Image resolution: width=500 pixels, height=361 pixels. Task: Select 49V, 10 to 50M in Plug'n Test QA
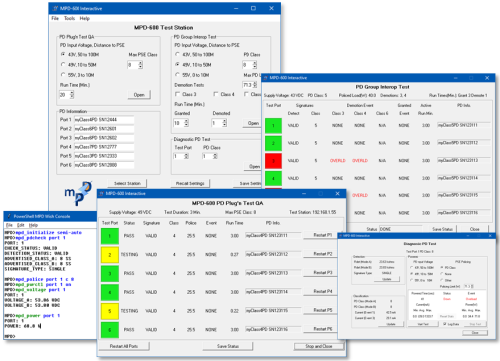pos(63,65)
